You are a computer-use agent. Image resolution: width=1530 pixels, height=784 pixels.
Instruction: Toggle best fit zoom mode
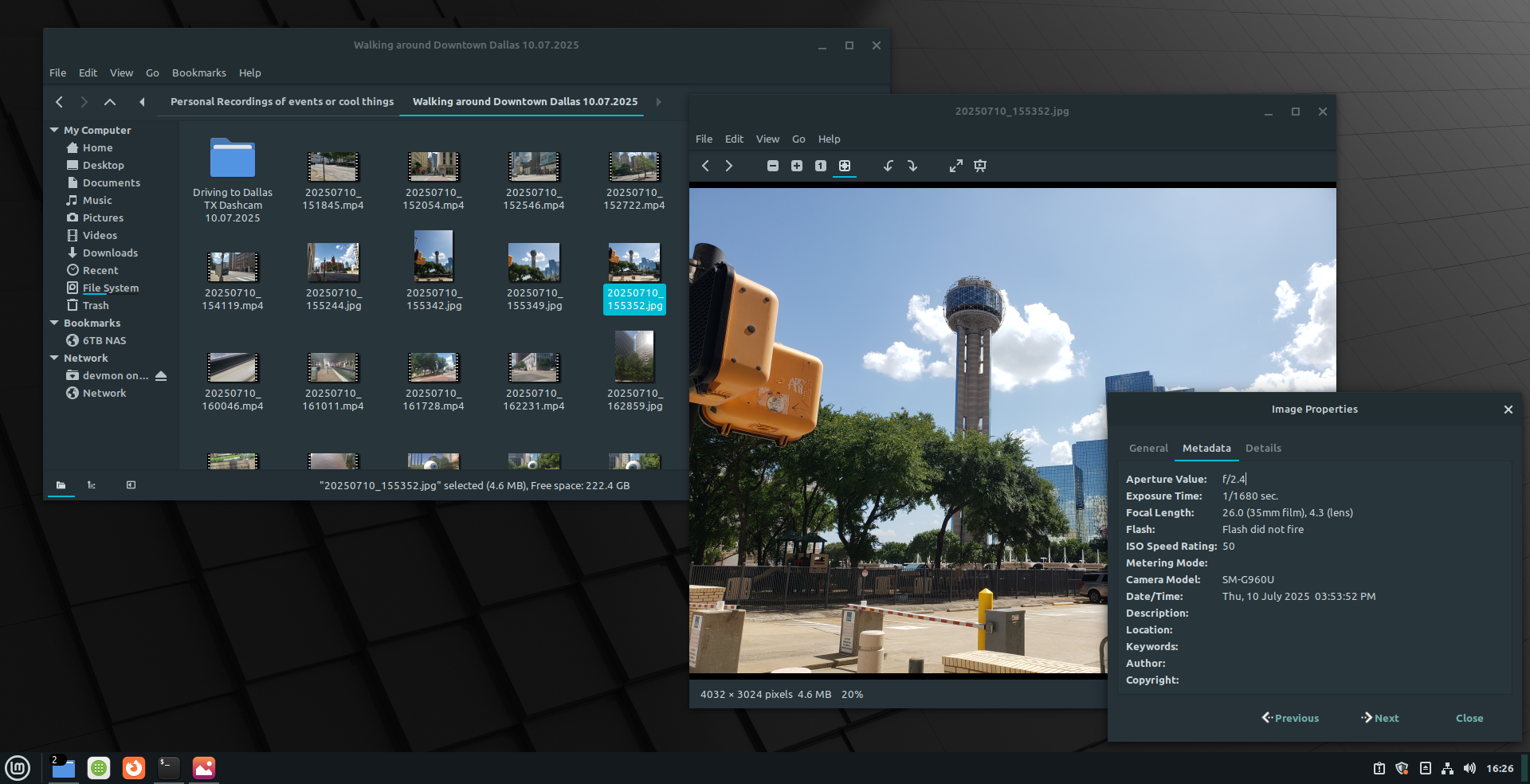tap(845, 166)
